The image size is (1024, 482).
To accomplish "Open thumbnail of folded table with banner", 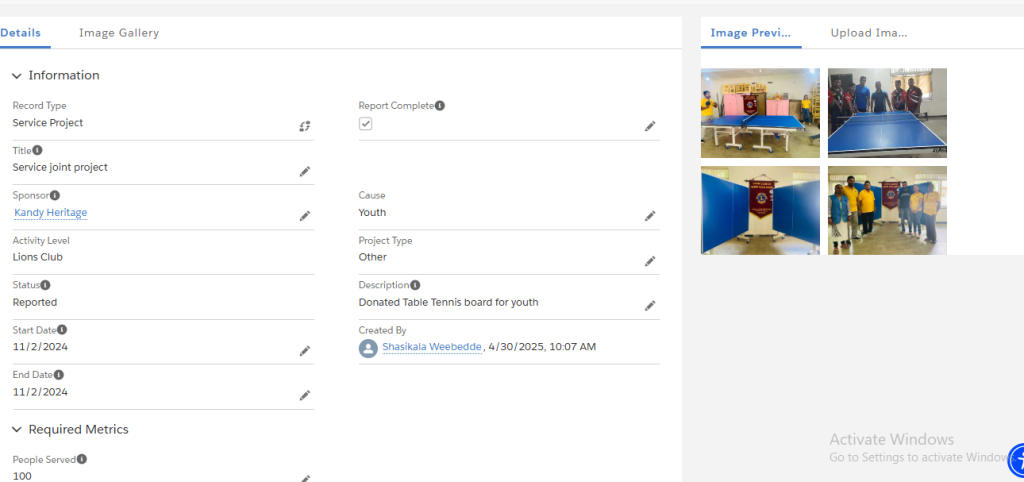I will click(760, 210).
